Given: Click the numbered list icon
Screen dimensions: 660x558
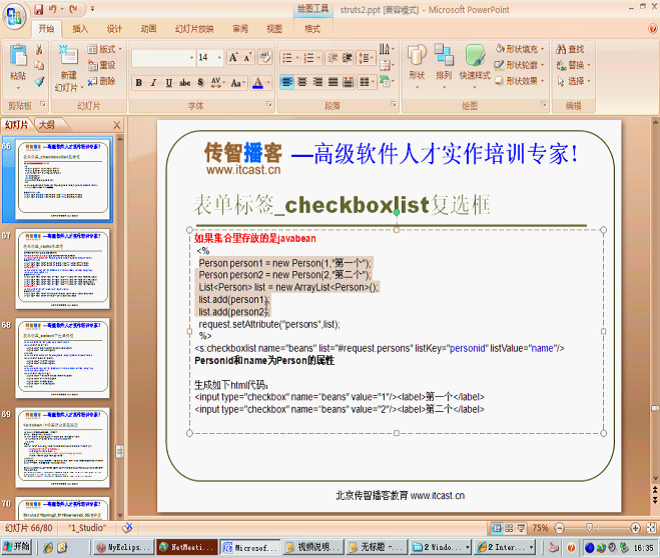Looking at the screenshot, I should tap(311, 58).
